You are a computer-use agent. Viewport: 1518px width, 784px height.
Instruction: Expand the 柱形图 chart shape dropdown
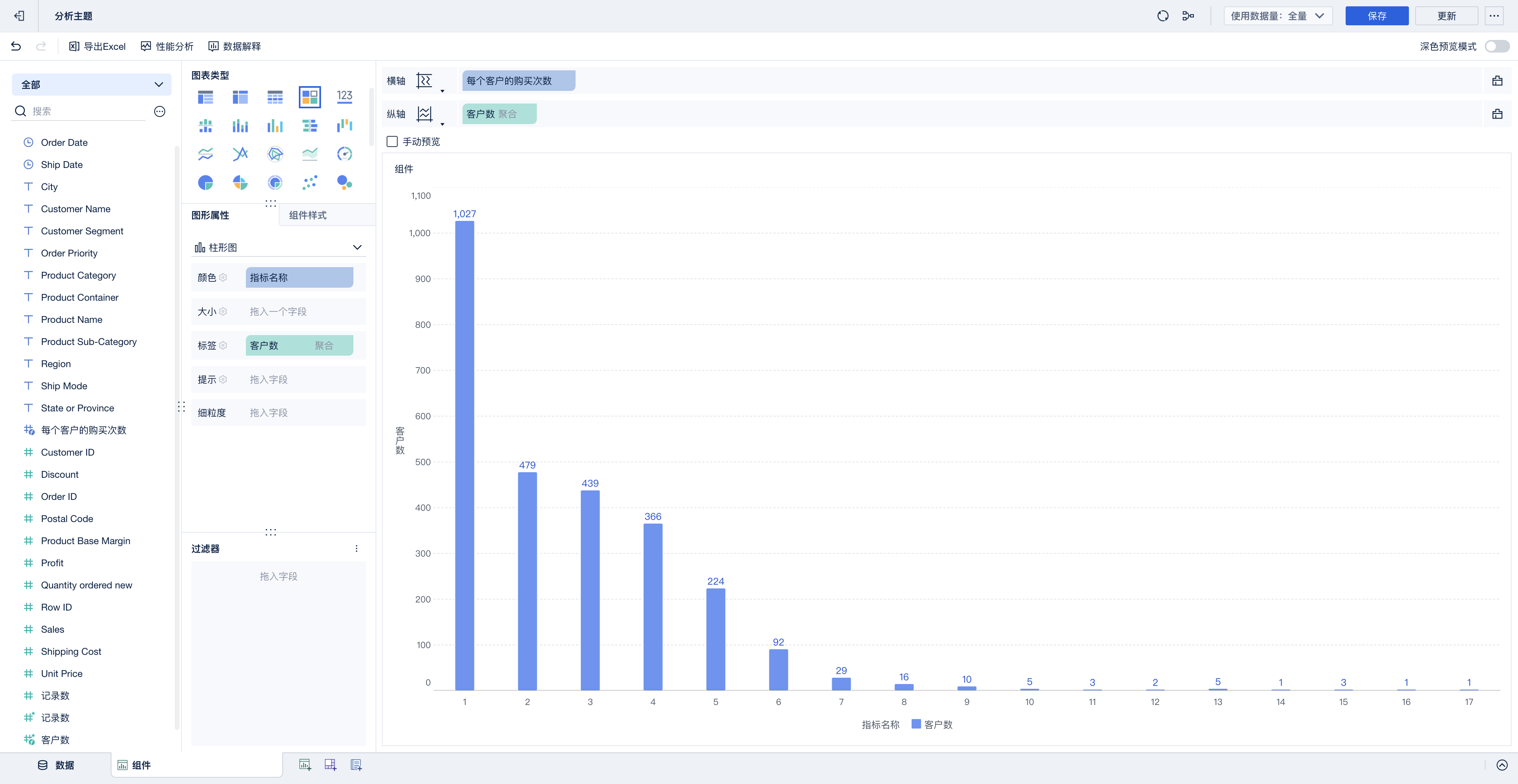pyautogui.click(x=278, y=247)
